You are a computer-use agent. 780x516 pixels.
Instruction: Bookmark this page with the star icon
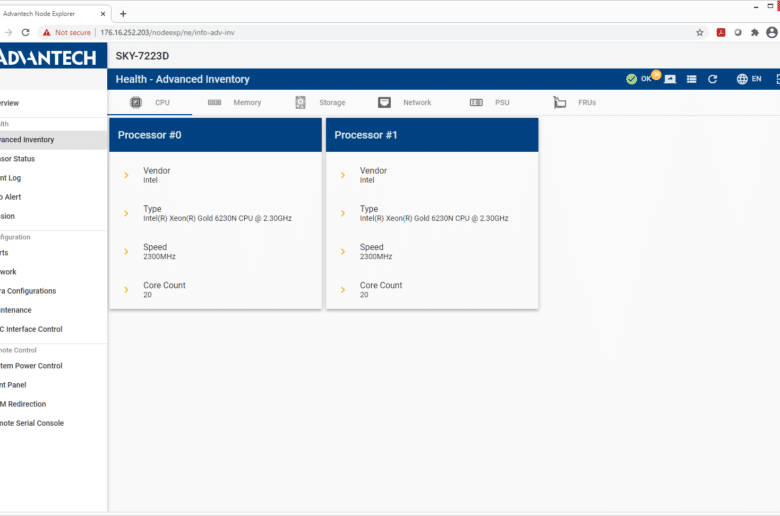point(699,32)
